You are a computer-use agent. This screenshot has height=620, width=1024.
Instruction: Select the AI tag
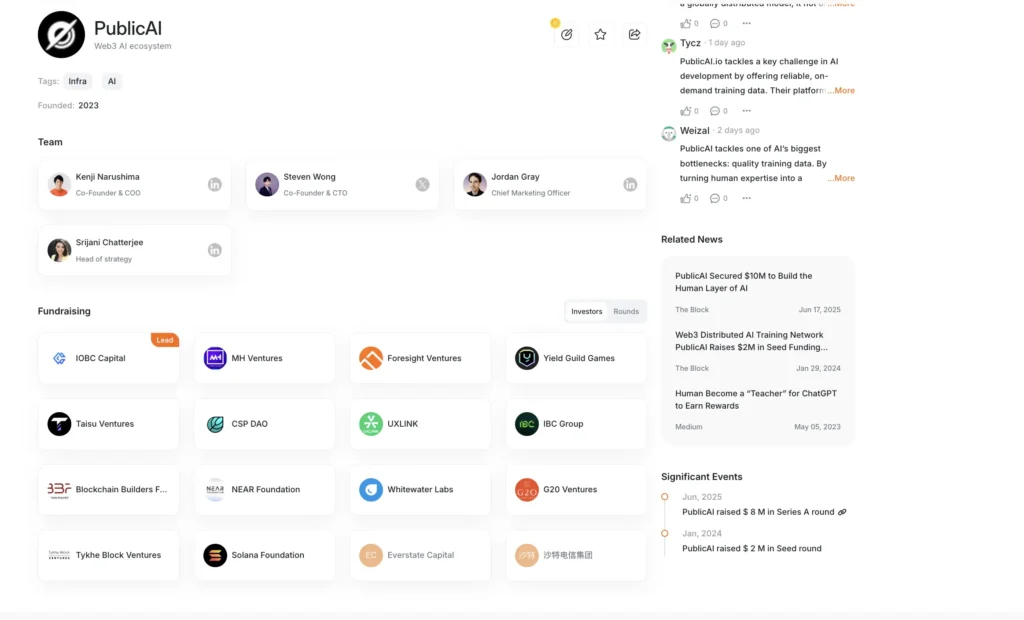point(112,81)
